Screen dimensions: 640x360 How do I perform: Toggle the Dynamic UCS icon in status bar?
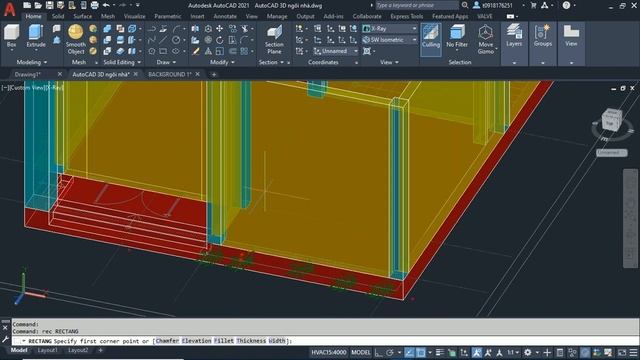(x=464, y=353)
